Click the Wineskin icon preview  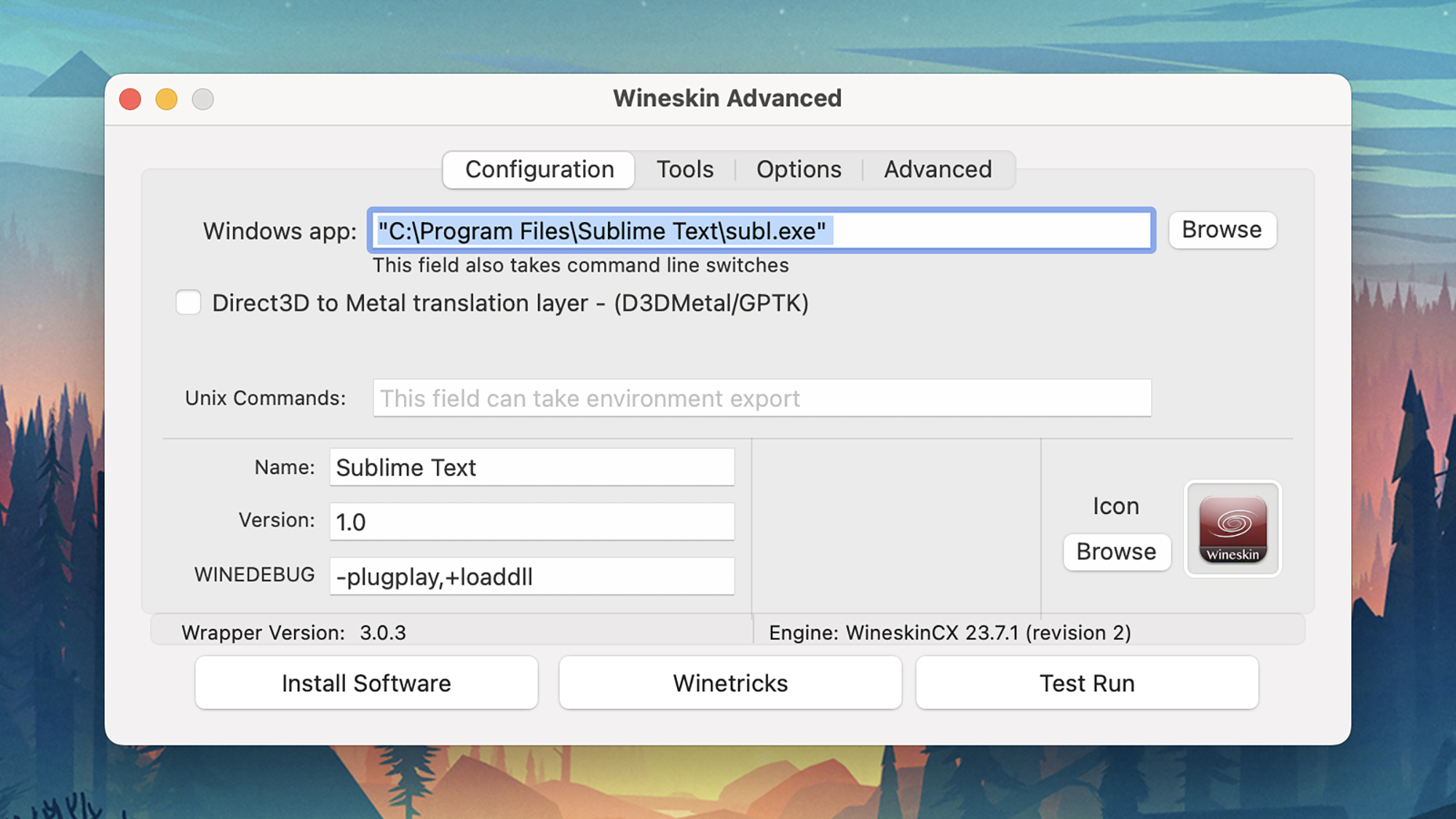coord(1233,529)
